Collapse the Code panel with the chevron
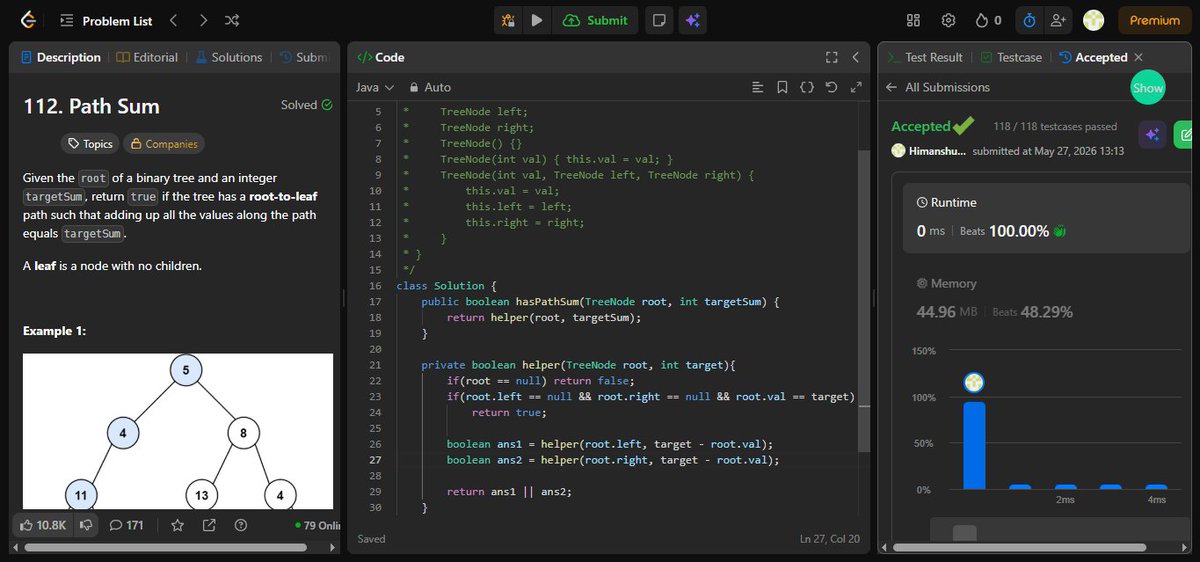Image resolution: width=1200 pixels, height=562 pixels. tap(856, 57)
